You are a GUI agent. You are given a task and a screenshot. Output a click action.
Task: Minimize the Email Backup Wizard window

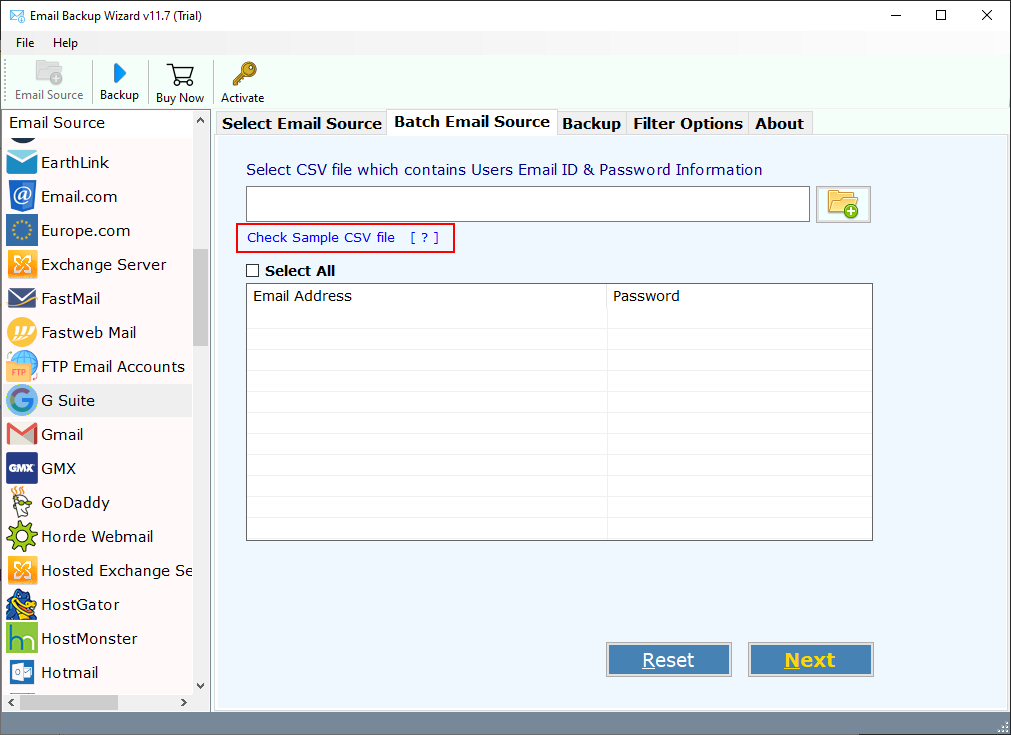click(896, 15)
